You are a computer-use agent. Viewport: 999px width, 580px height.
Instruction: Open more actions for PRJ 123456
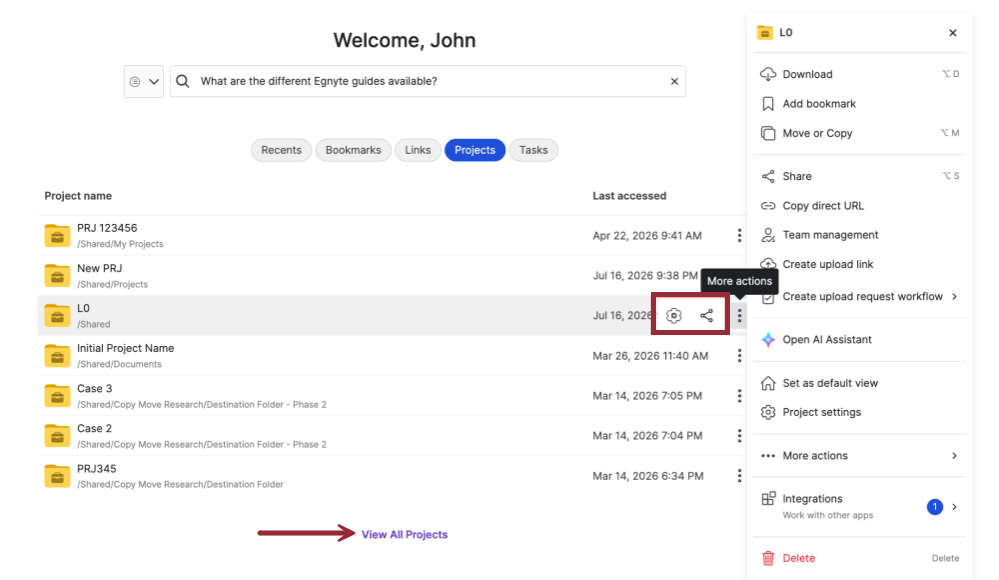(739, 235)
